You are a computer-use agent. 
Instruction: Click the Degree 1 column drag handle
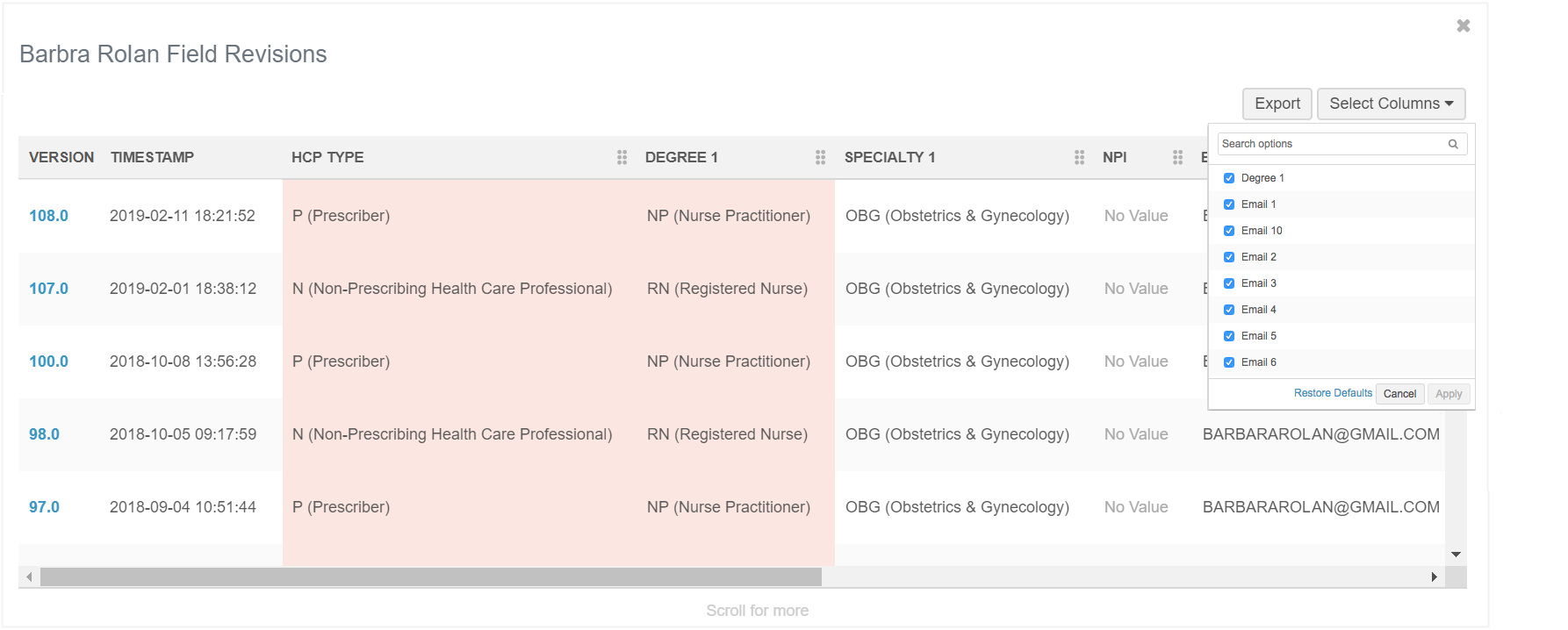coord(820,157)
